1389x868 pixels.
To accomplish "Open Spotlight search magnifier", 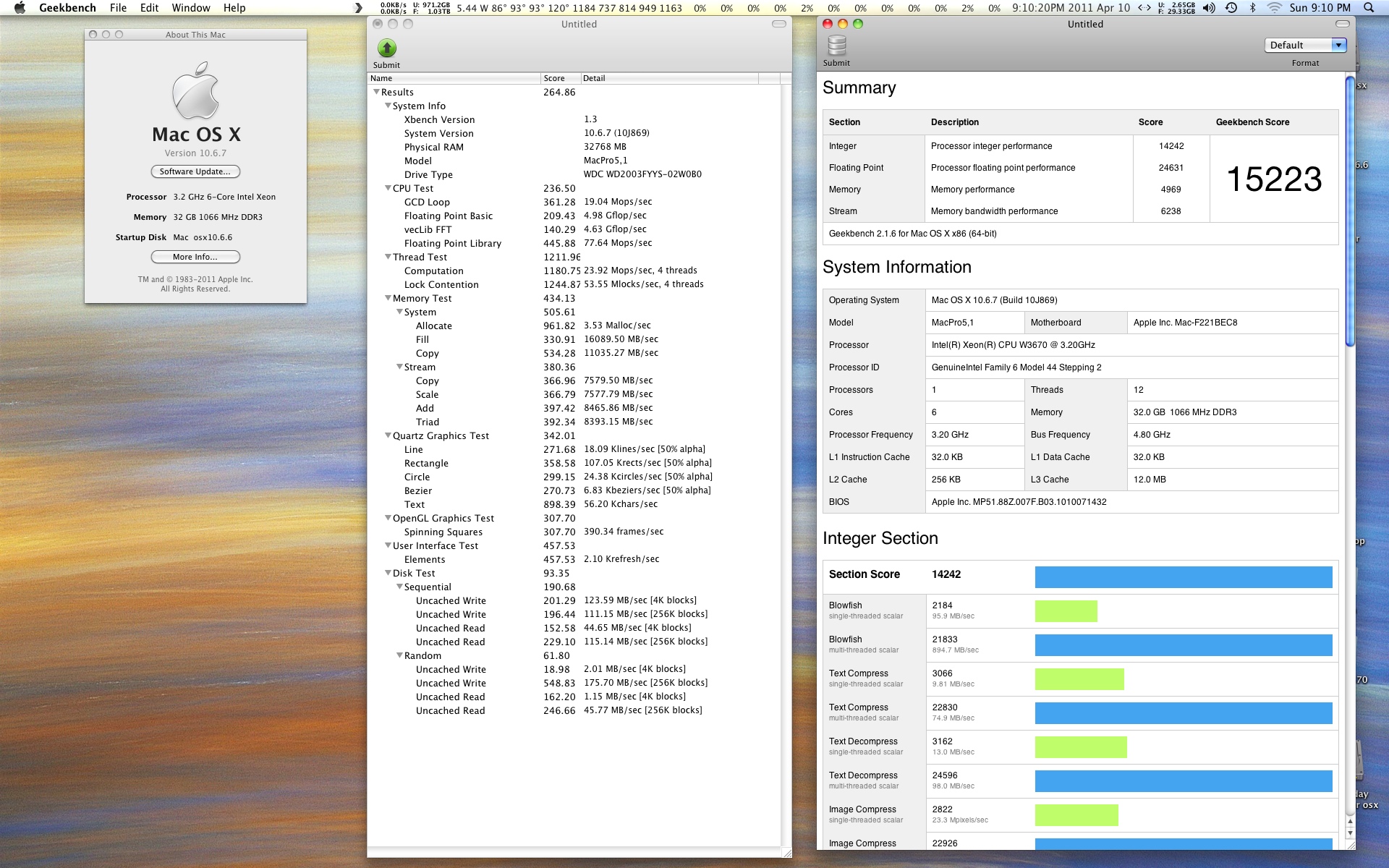I will (1368, 8).
